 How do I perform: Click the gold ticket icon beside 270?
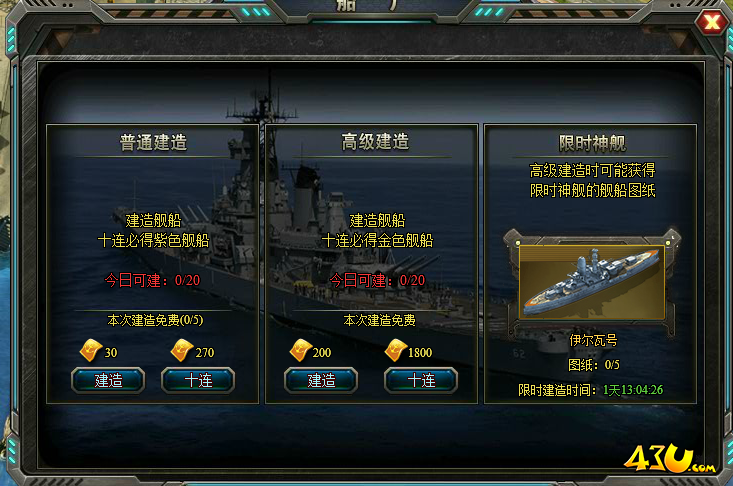pos(182,351)
